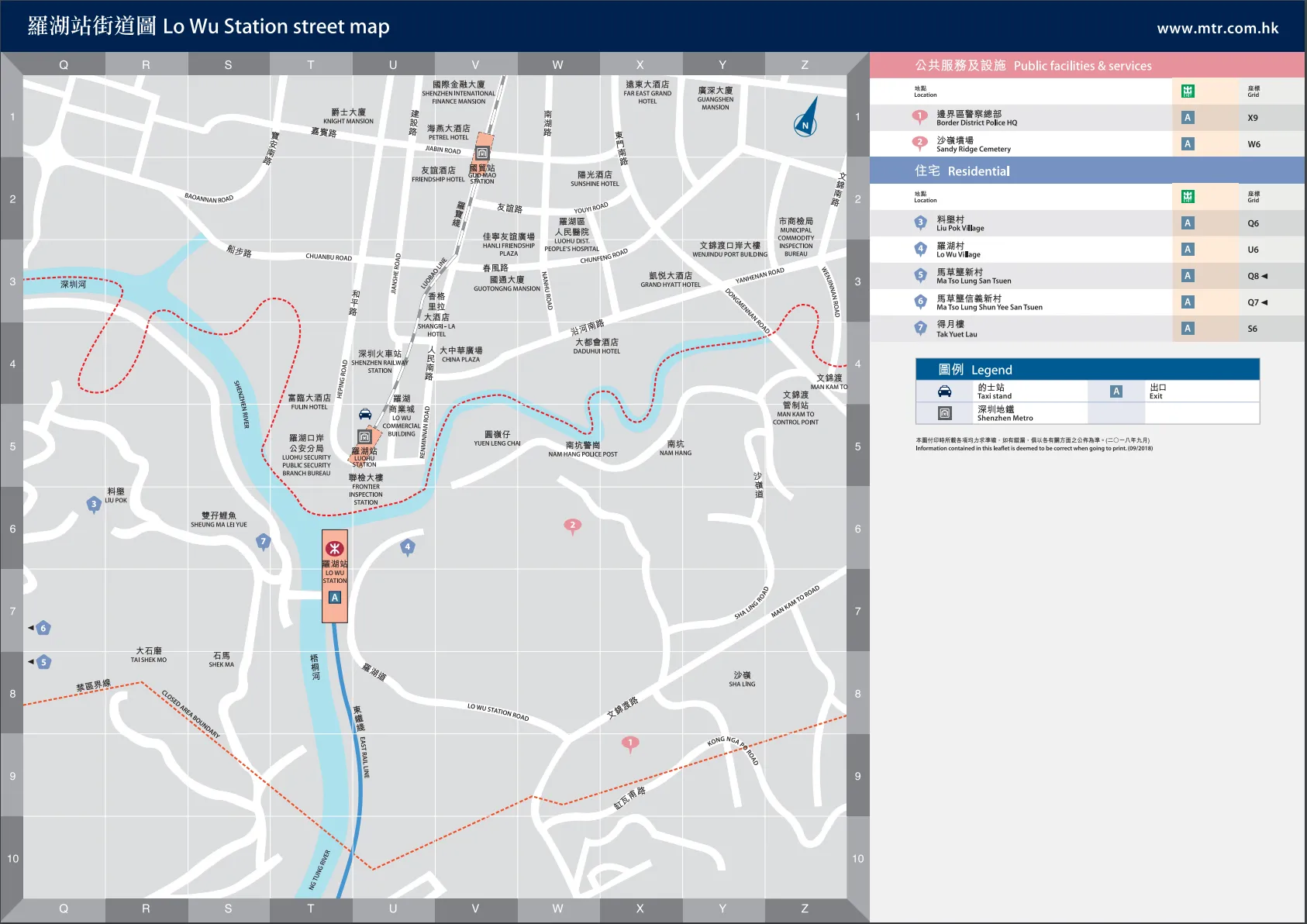1307x924 pixels.
Task: Click the taxi icon in the Legend box
Action: click(944, 391)
